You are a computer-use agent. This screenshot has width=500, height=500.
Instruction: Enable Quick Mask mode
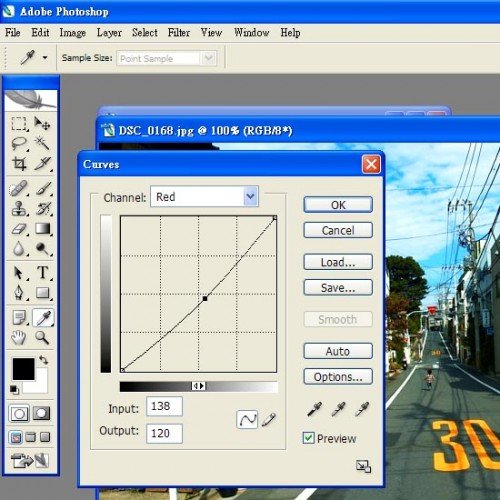(41, 414)
